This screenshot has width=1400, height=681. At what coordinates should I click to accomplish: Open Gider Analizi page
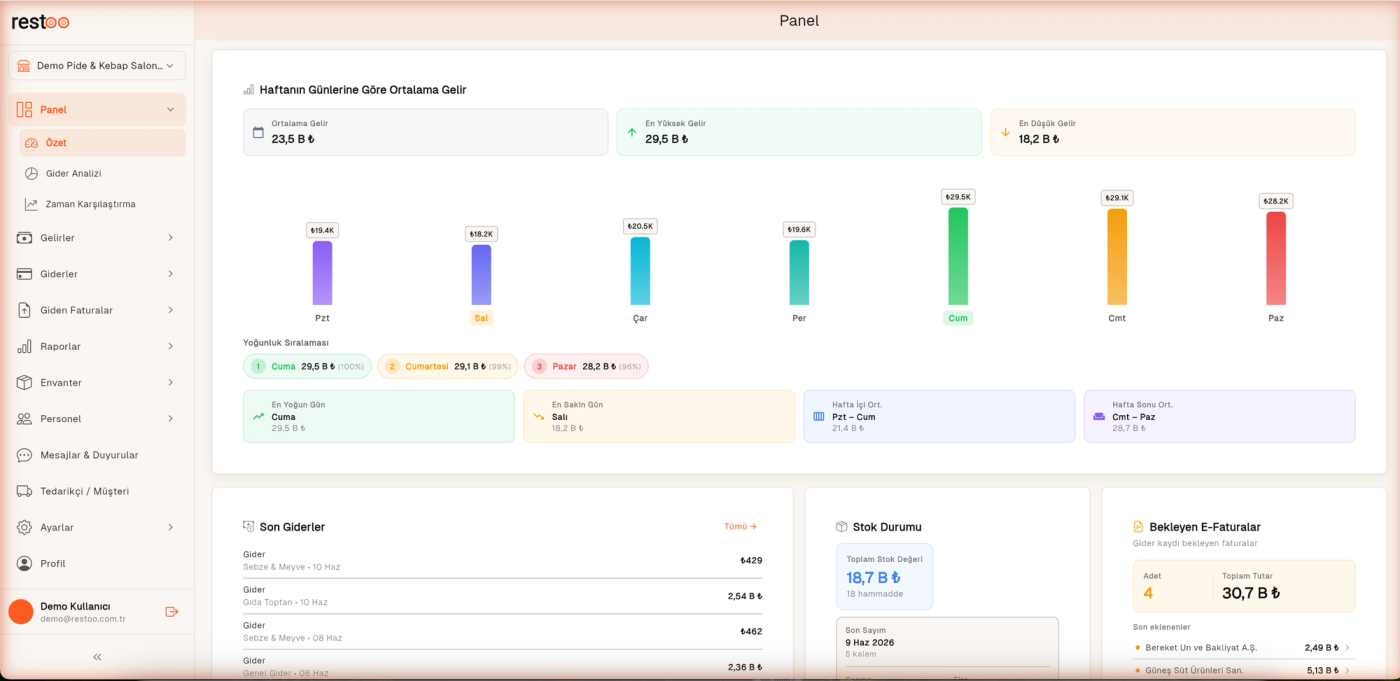[x=102, y=173]
